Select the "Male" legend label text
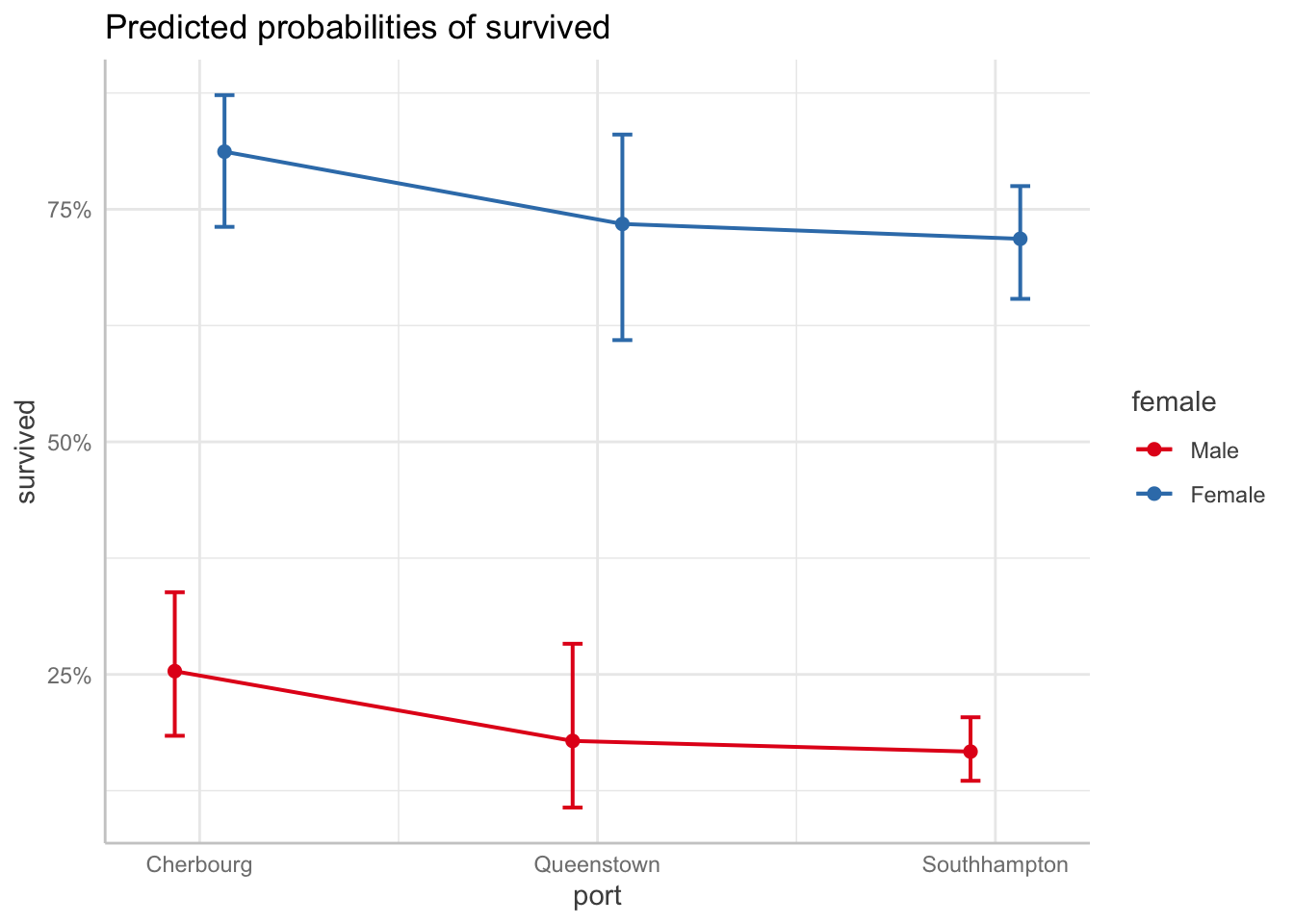 click(1214, 450)
